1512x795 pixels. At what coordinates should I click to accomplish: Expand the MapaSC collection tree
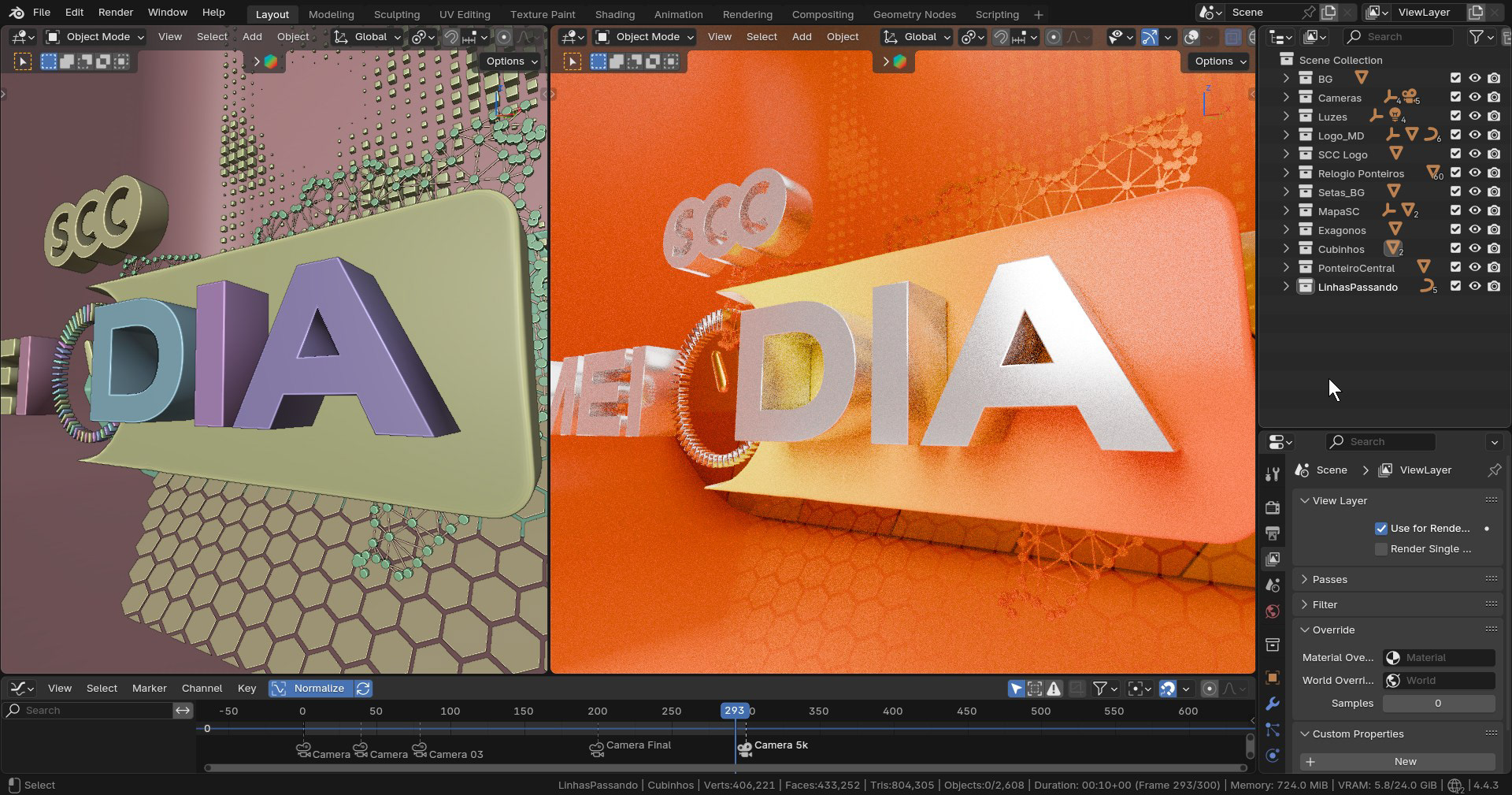point(1286,211)
